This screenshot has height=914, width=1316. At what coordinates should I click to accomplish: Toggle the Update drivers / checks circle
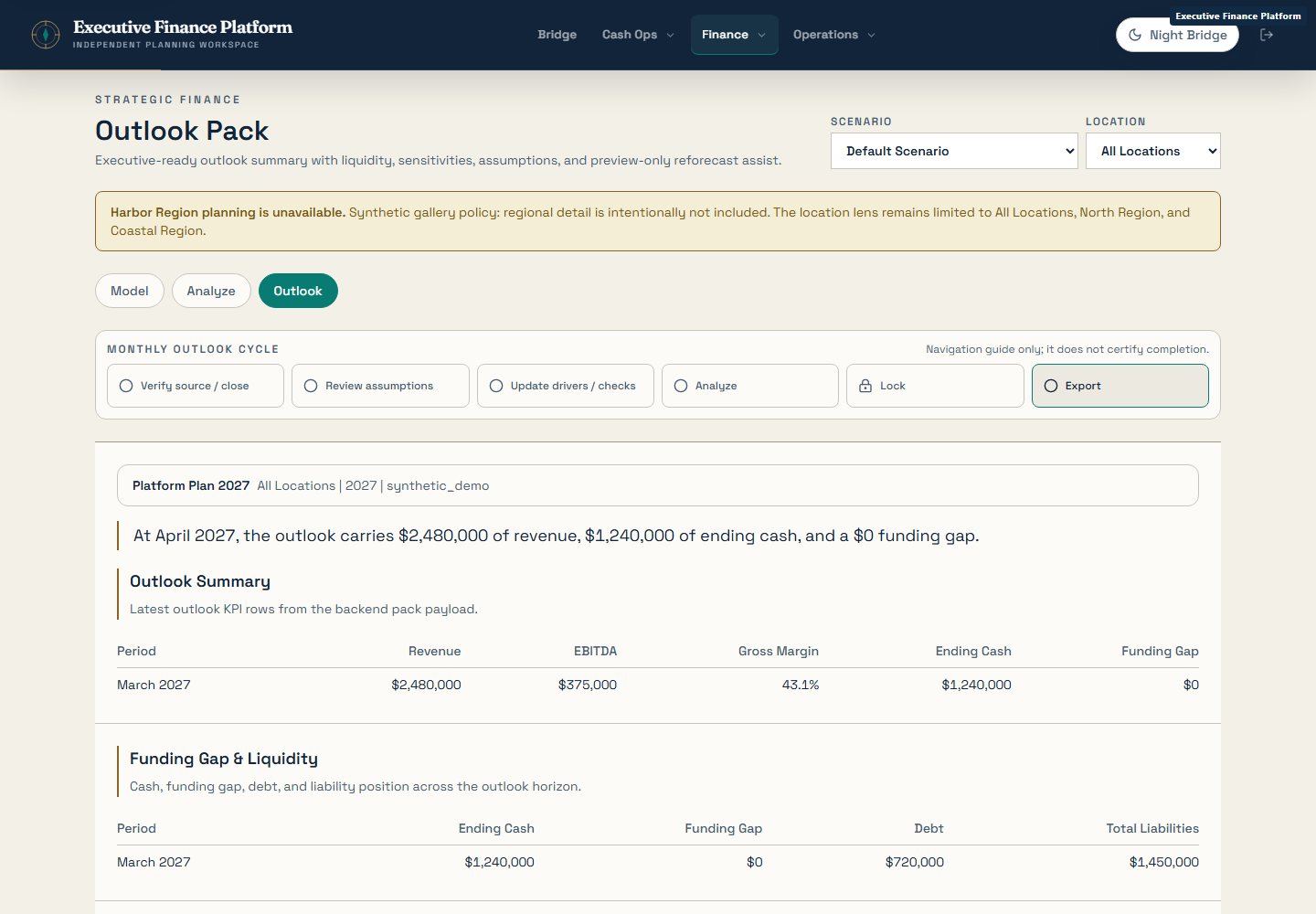pos(496,386)
